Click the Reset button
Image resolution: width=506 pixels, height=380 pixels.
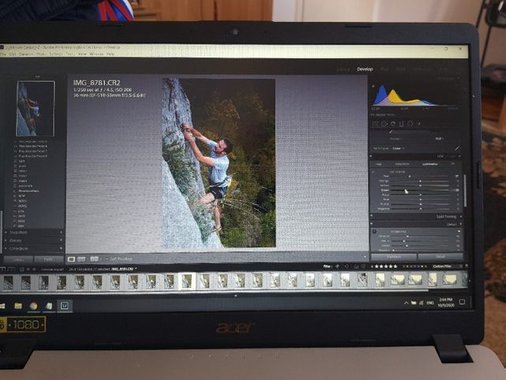click(440, 257)
